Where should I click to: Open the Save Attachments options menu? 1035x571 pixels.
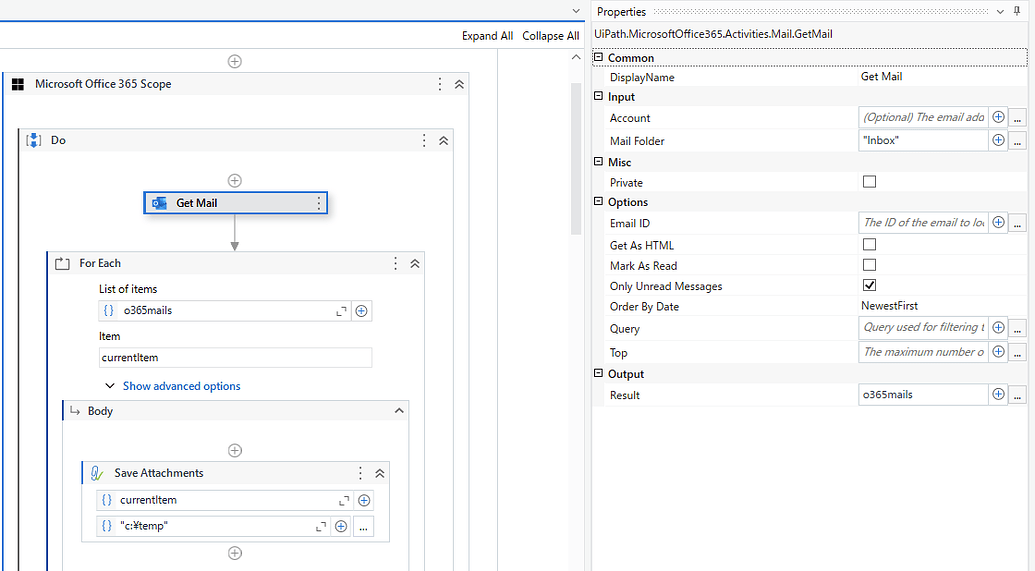(x=360, y=473)
